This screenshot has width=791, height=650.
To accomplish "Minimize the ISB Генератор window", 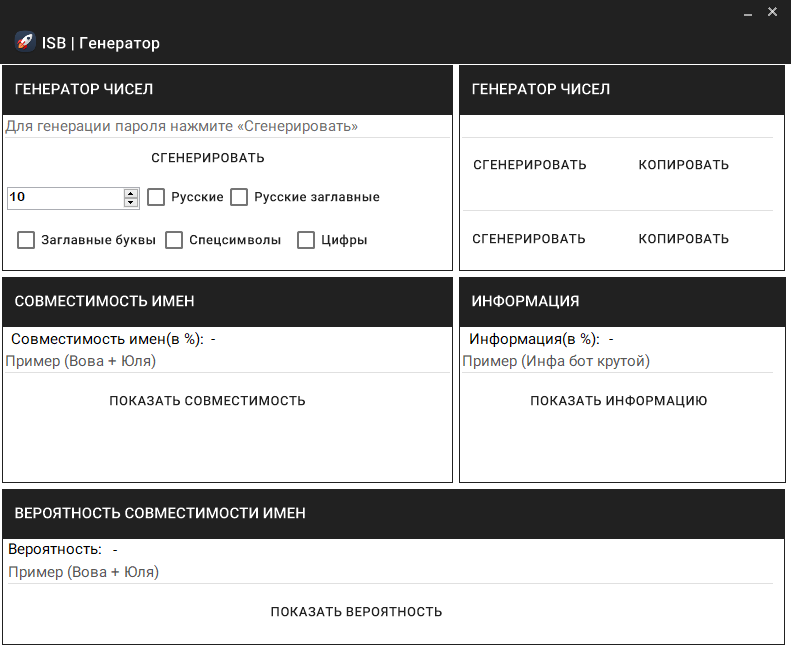I will tap(747, 13).
